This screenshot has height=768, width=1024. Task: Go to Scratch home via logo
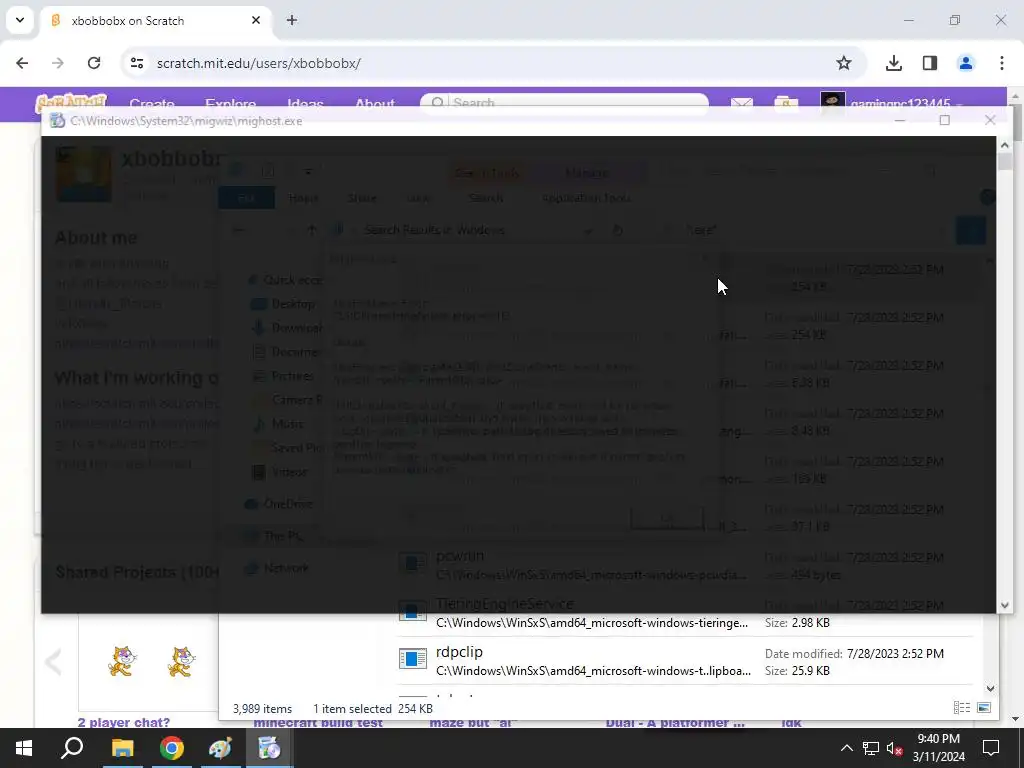pyautogui.click(x=71, y=101)
